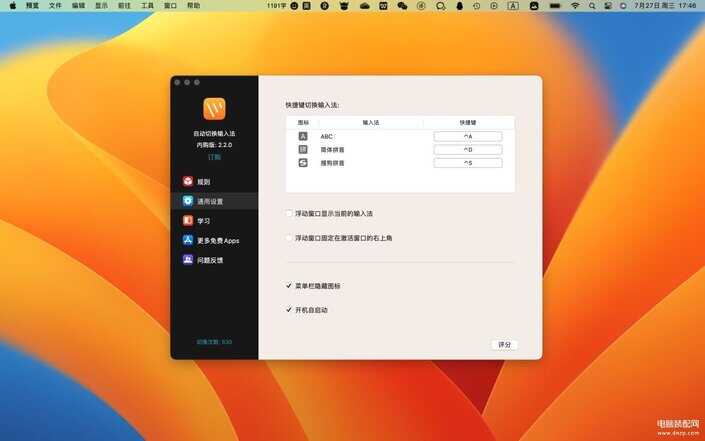This screenshot has height=441, width=705.
Task: Open the 学习 section icon in sidebar
Action: 188,221
